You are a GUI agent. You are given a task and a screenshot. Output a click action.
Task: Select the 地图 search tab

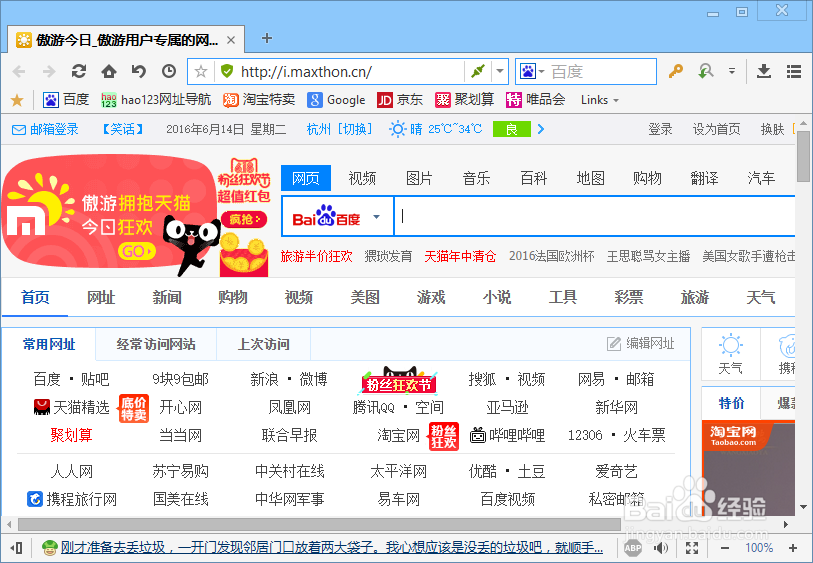pos(590,178)
